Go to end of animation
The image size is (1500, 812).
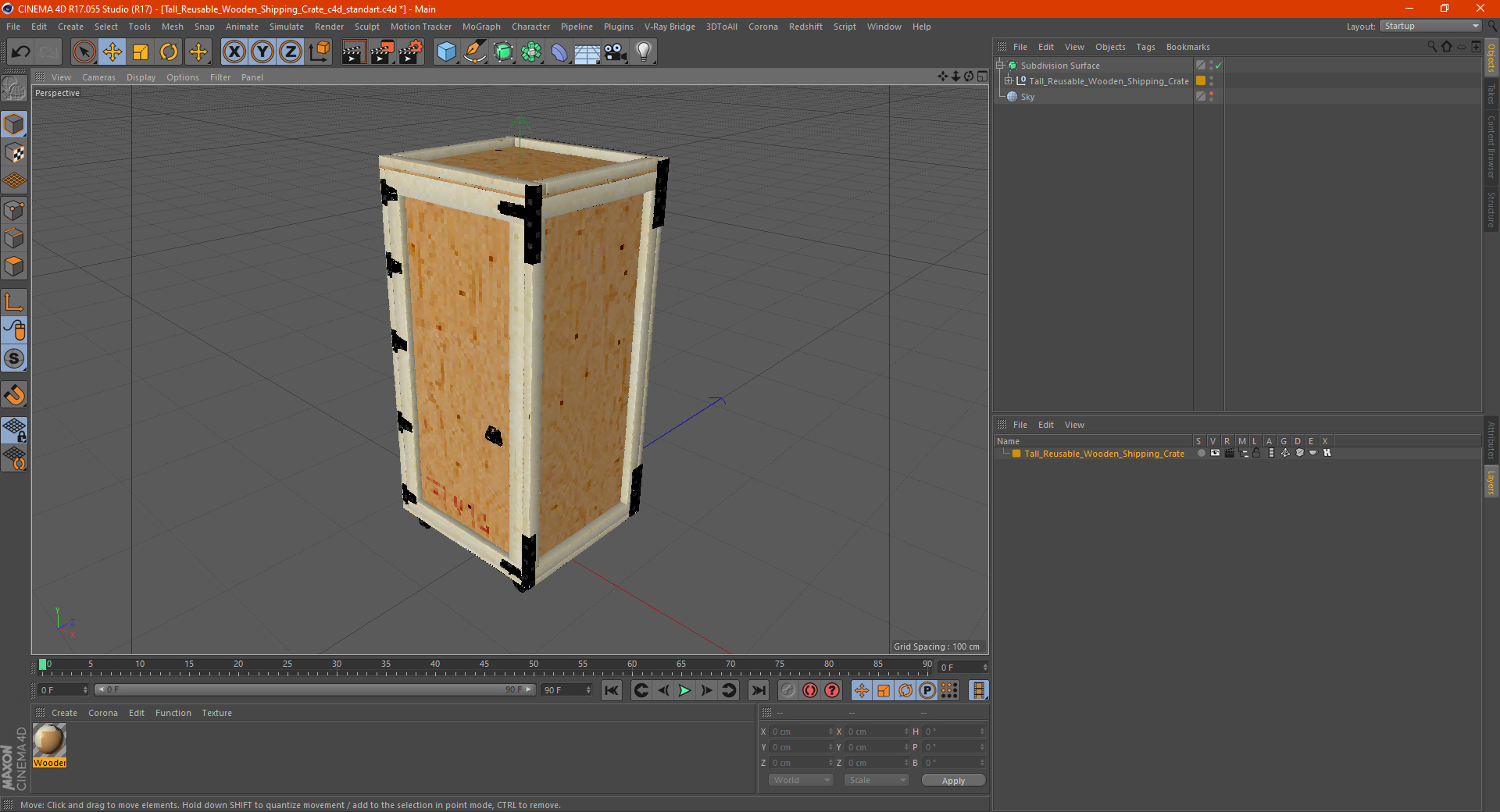[x=758, y=690]
